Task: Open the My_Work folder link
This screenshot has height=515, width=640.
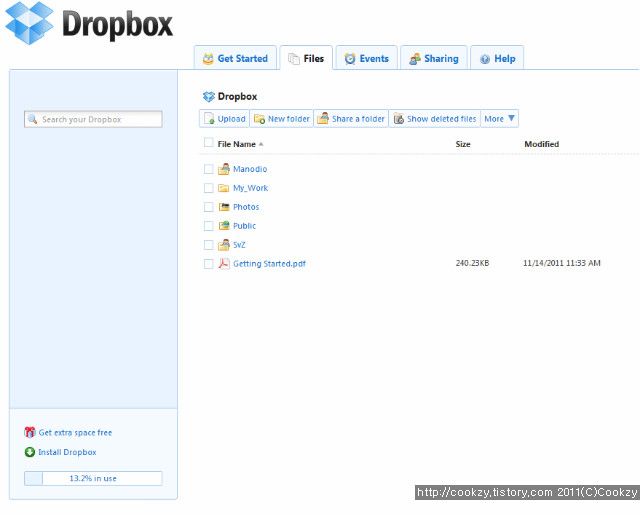Action: click(250, 188)
